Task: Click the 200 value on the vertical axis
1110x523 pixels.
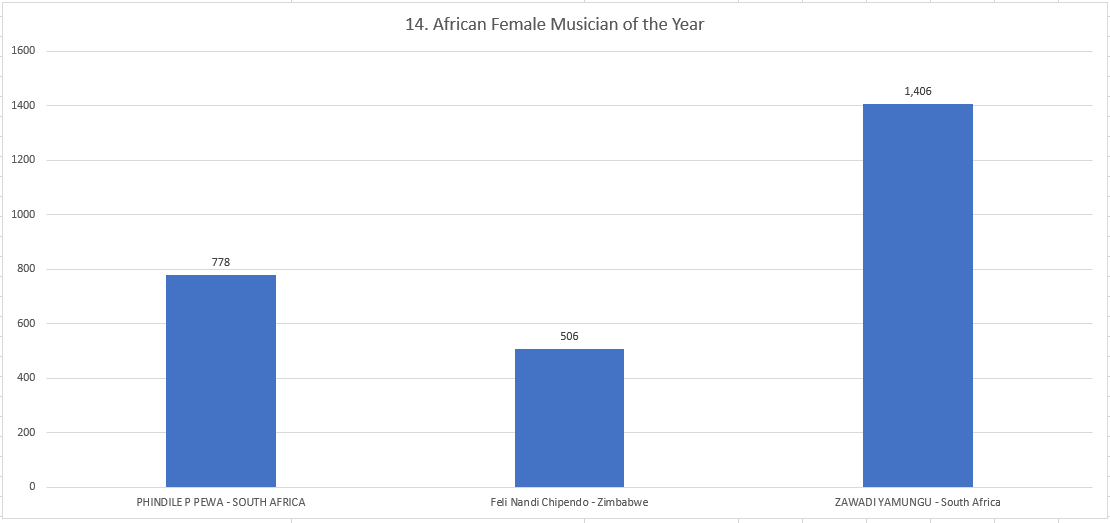Action: (x=26, y=432)
